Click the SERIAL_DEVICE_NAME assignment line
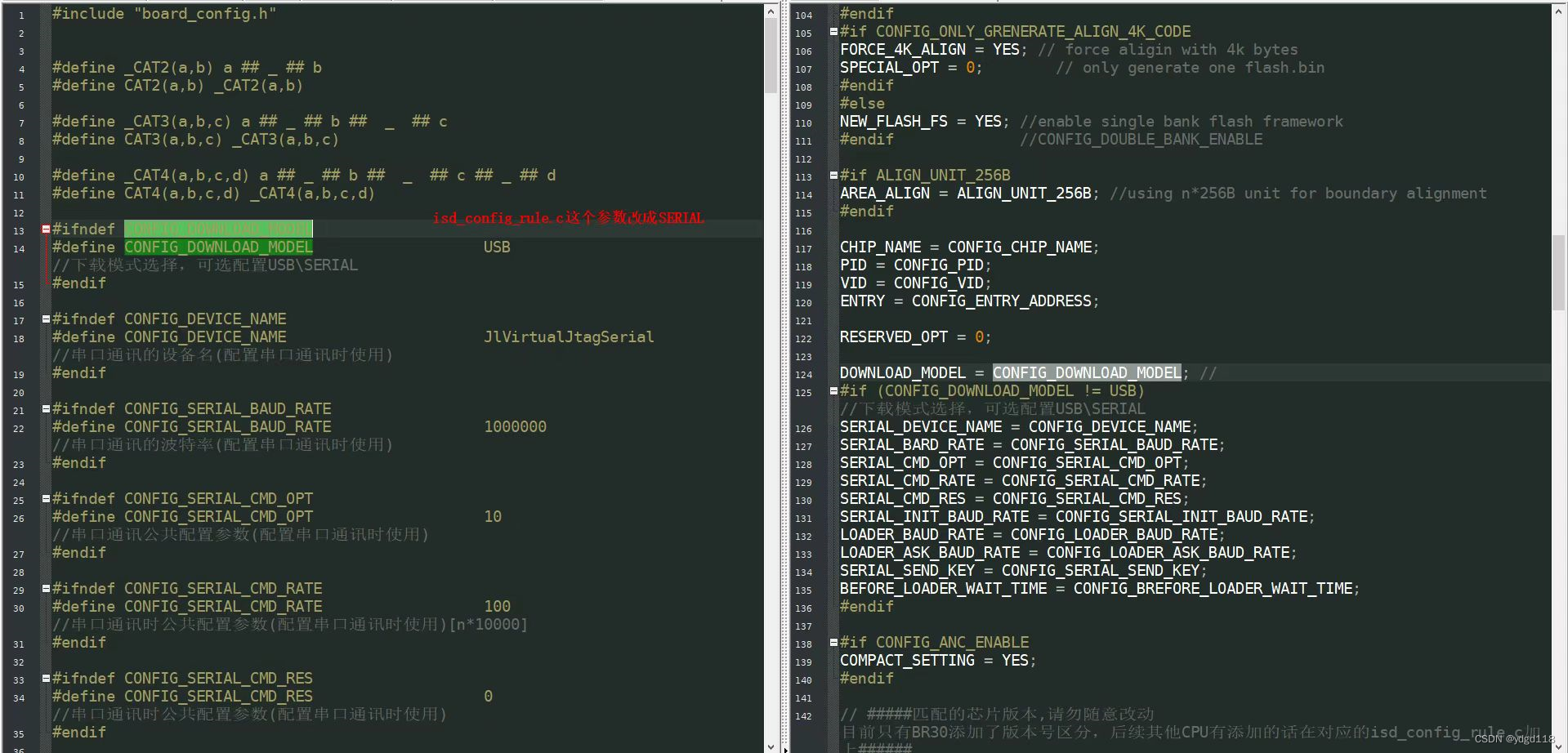This screenshot has height=753, width=1568. click(1019, 427)
